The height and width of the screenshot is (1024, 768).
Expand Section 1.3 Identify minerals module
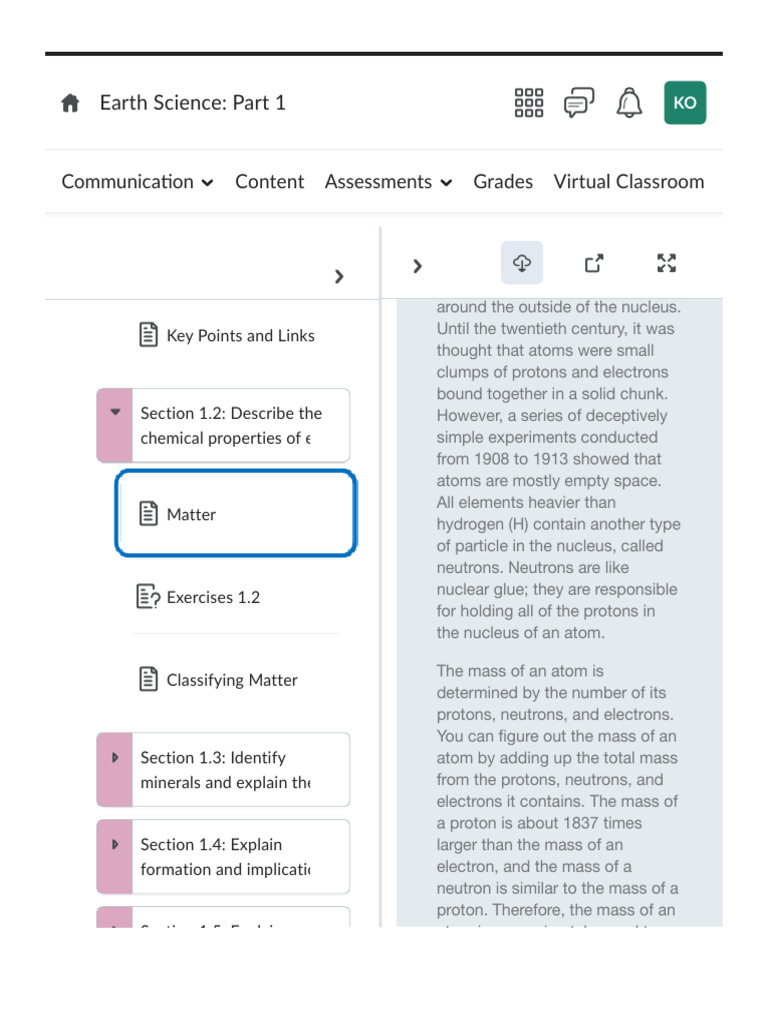tap(115, 758)
